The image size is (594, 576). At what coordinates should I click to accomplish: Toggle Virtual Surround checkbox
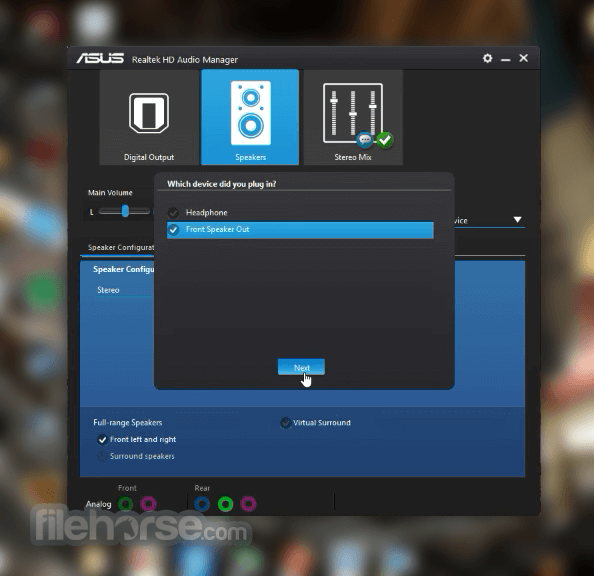[x=285, y=423]
